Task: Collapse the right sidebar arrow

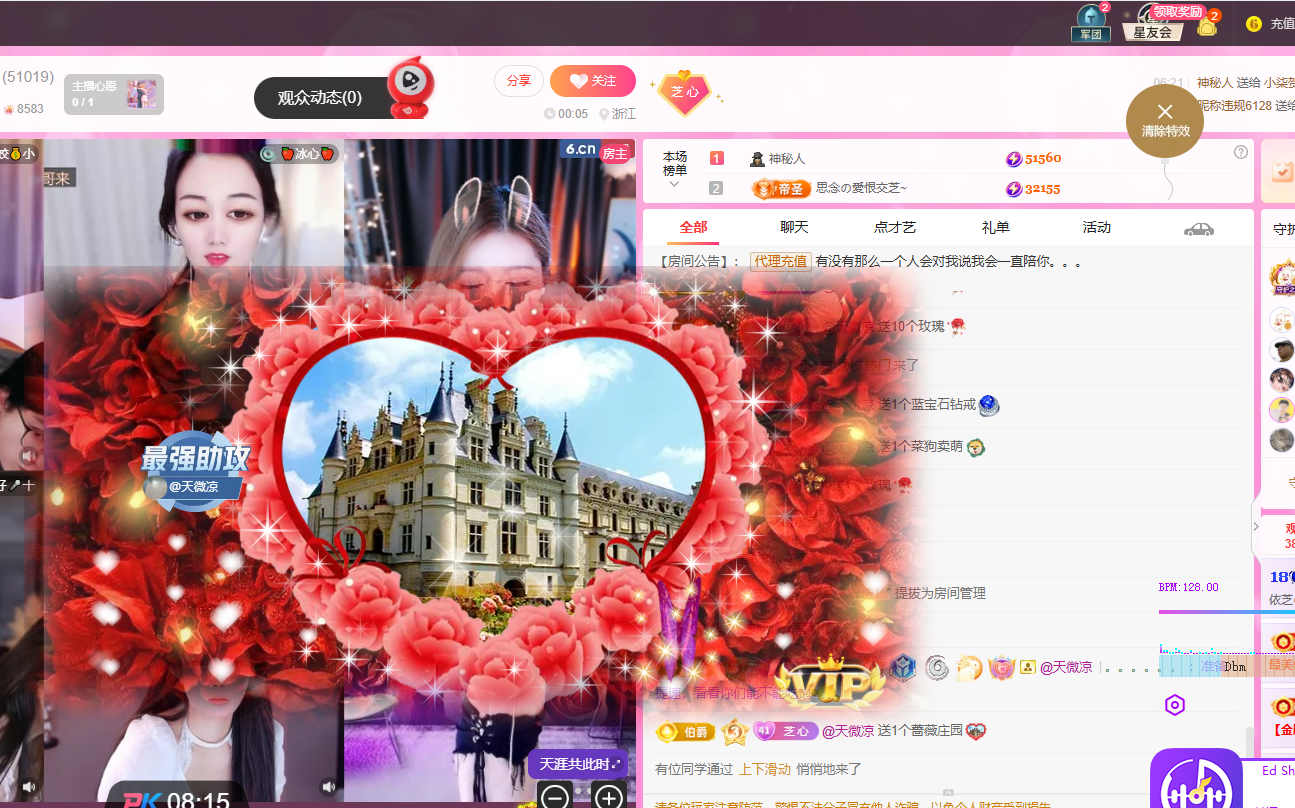Action: coord(1256,526)
